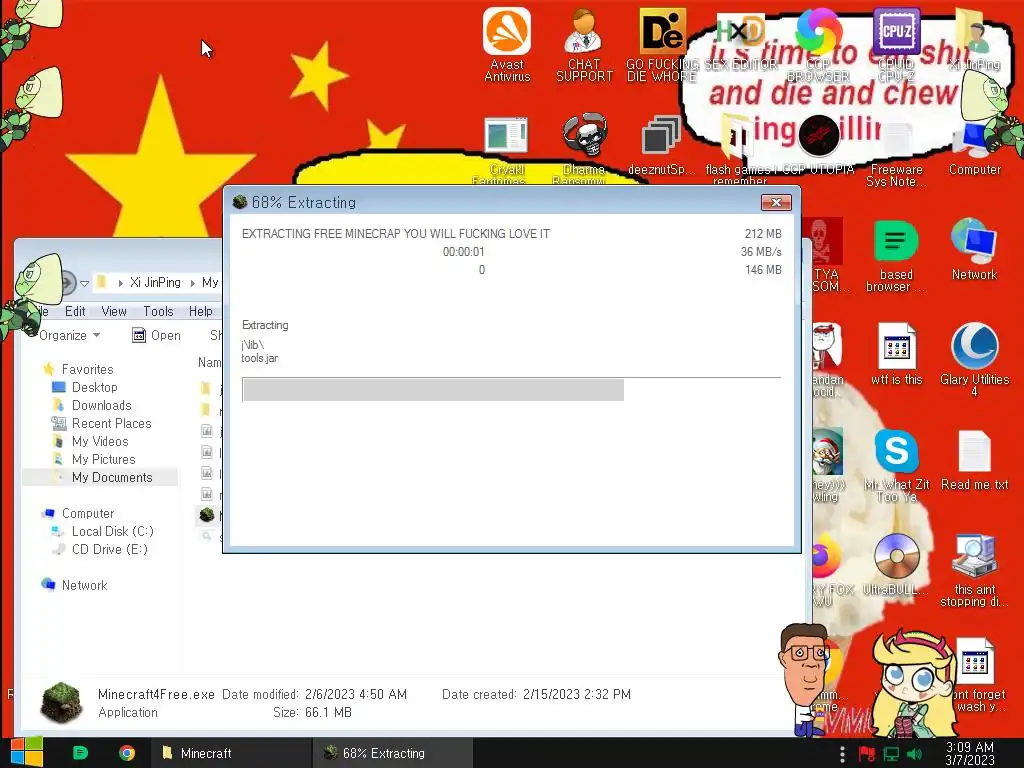Open the CCP UTOPIA desktop icon

pos(818,145)
